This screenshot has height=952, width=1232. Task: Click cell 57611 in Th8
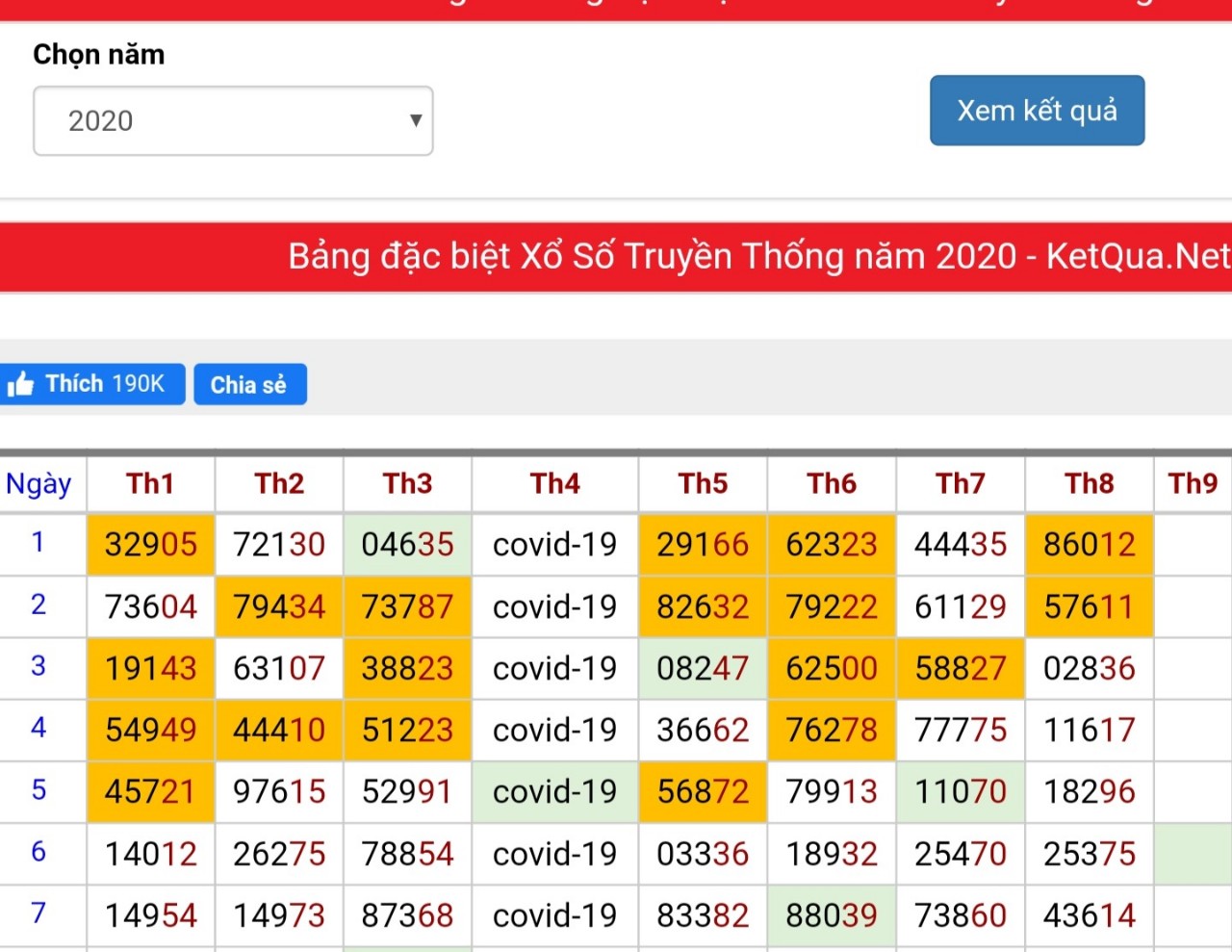click(1090, 606)
